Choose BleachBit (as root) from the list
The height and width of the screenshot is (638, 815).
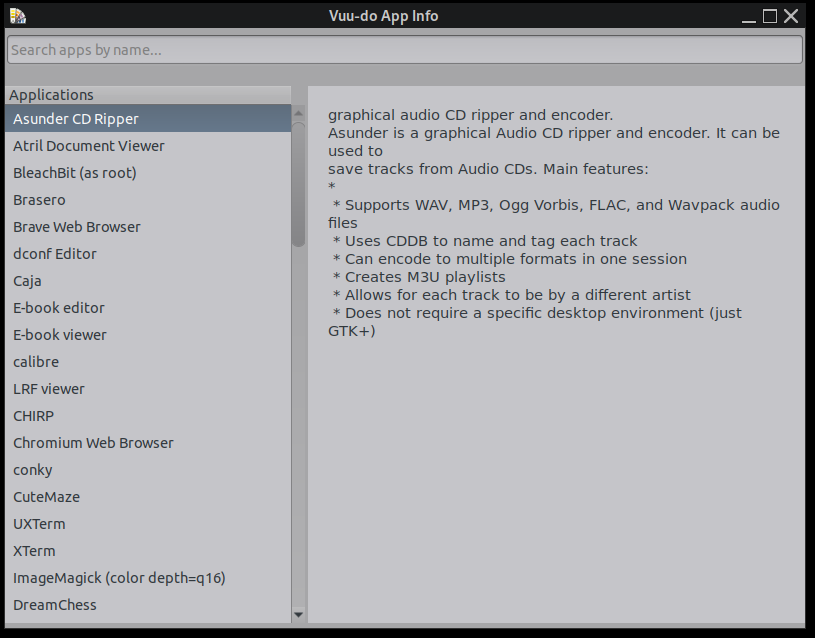(148, 173)
